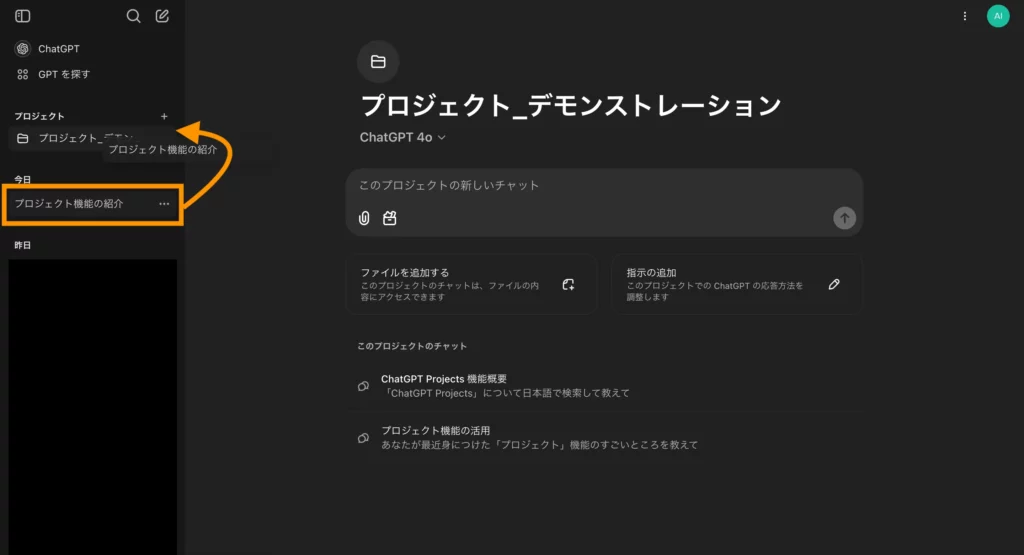Open the tools icon beside paperclip
The width and height of the screenshot is (1024, 555).
[390, 218]
